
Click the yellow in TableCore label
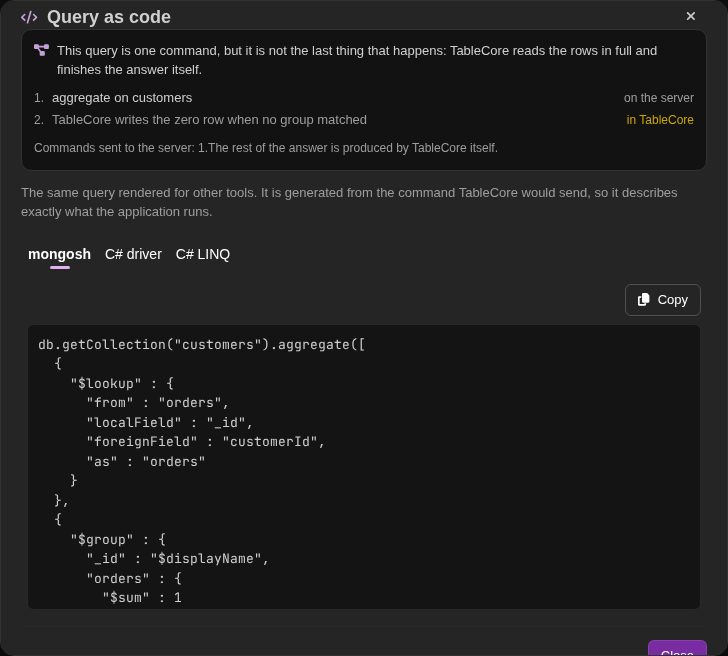coord(660,120)
